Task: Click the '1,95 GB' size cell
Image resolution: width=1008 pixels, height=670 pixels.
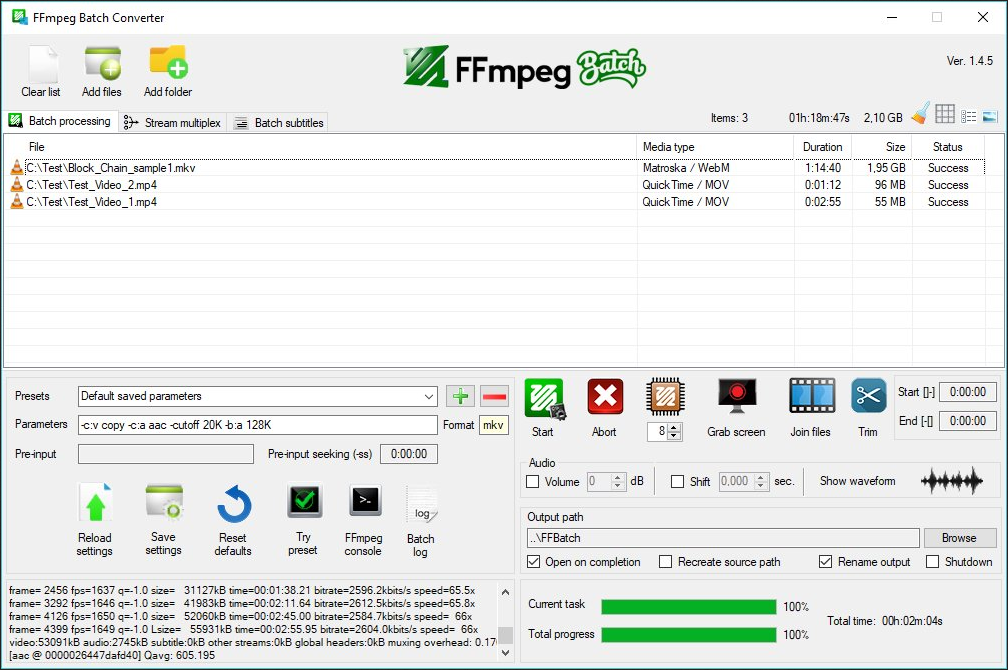Action: pos(886,168)
